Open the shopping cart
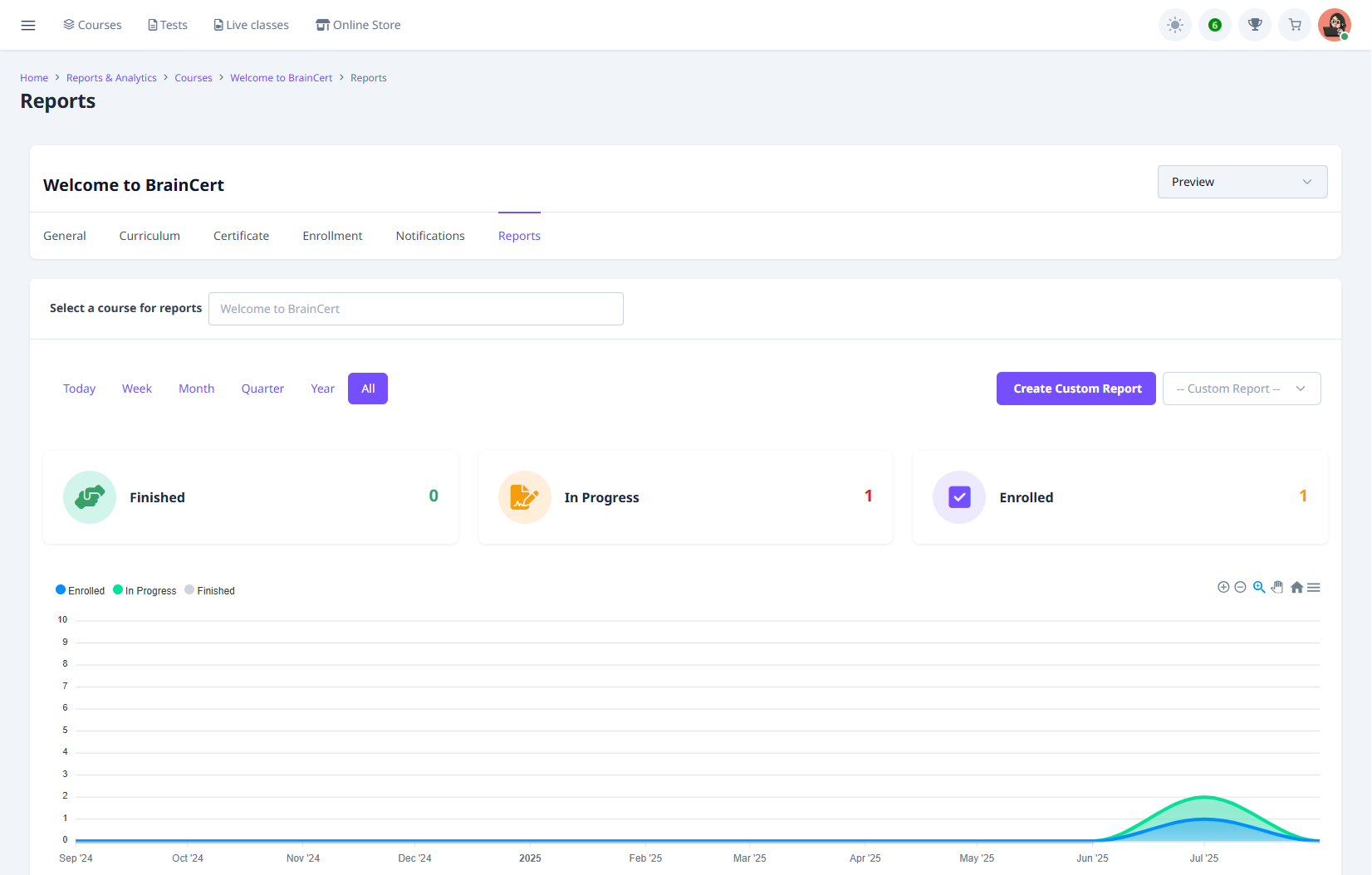Screen dimensions: 1372x875 tap(1294, 25)
